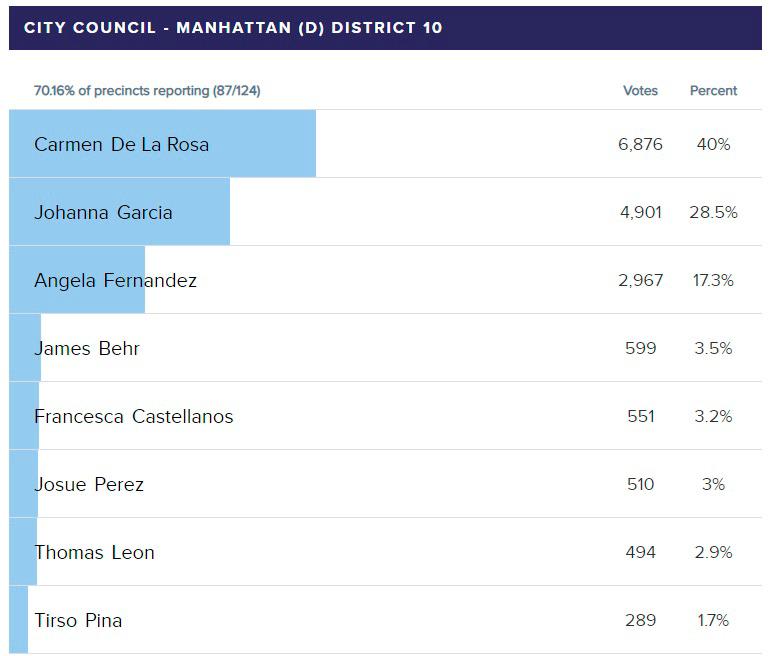This screenshot has width=781, height=656.
Task: Click Angela Fernandez's 2,967 vote count
Action: pos(640,280)
